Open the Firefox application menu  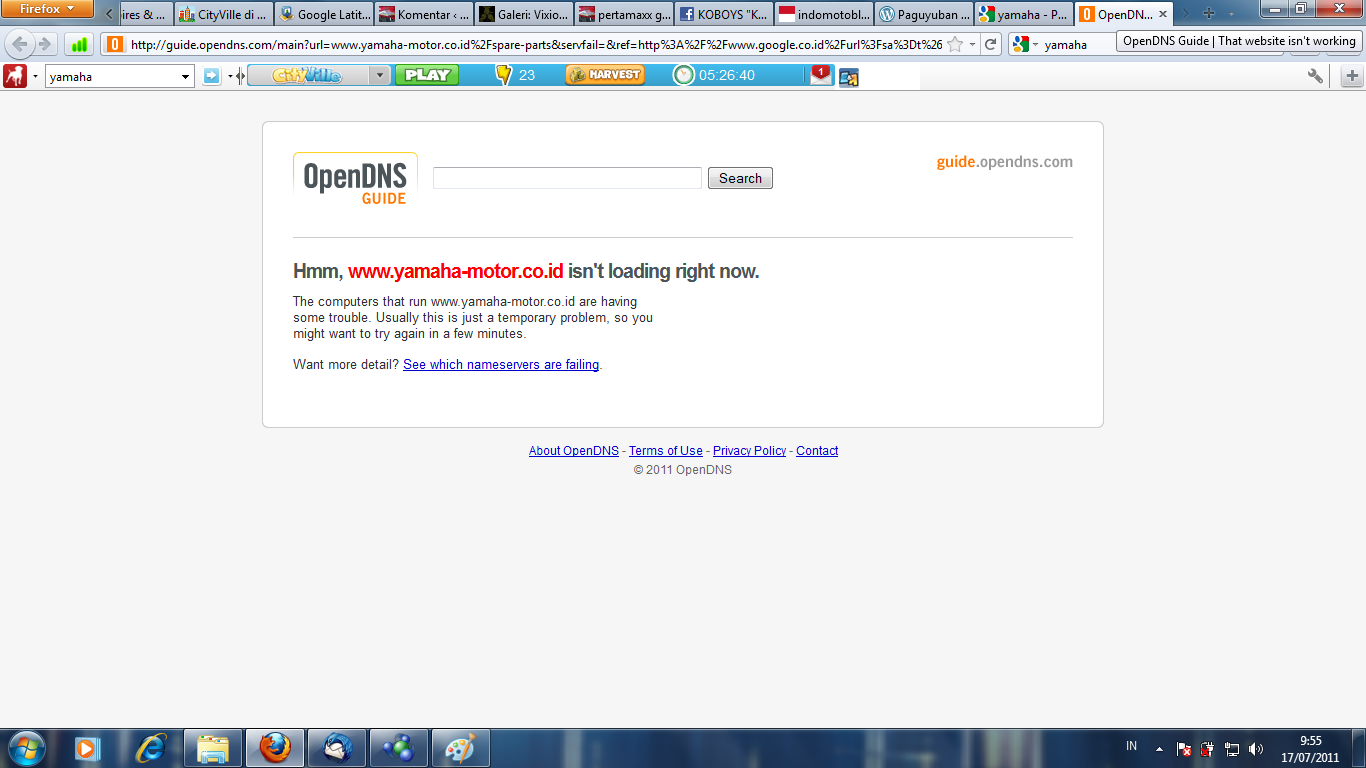coord(47,9)
